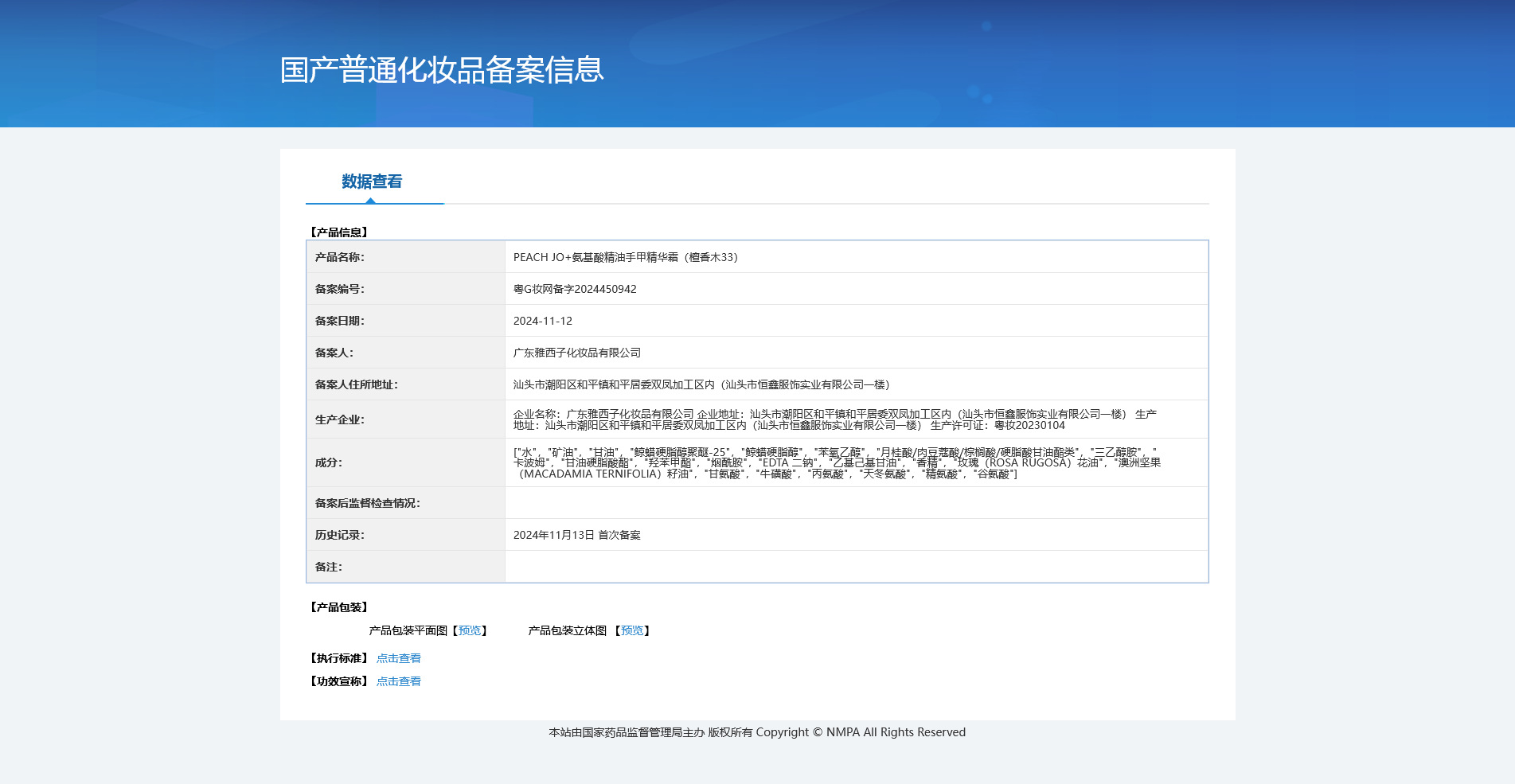Click the product name value PEACH JO+氨基酸精油手甲精华霜
1515x784 pixels.
(625, 257)
